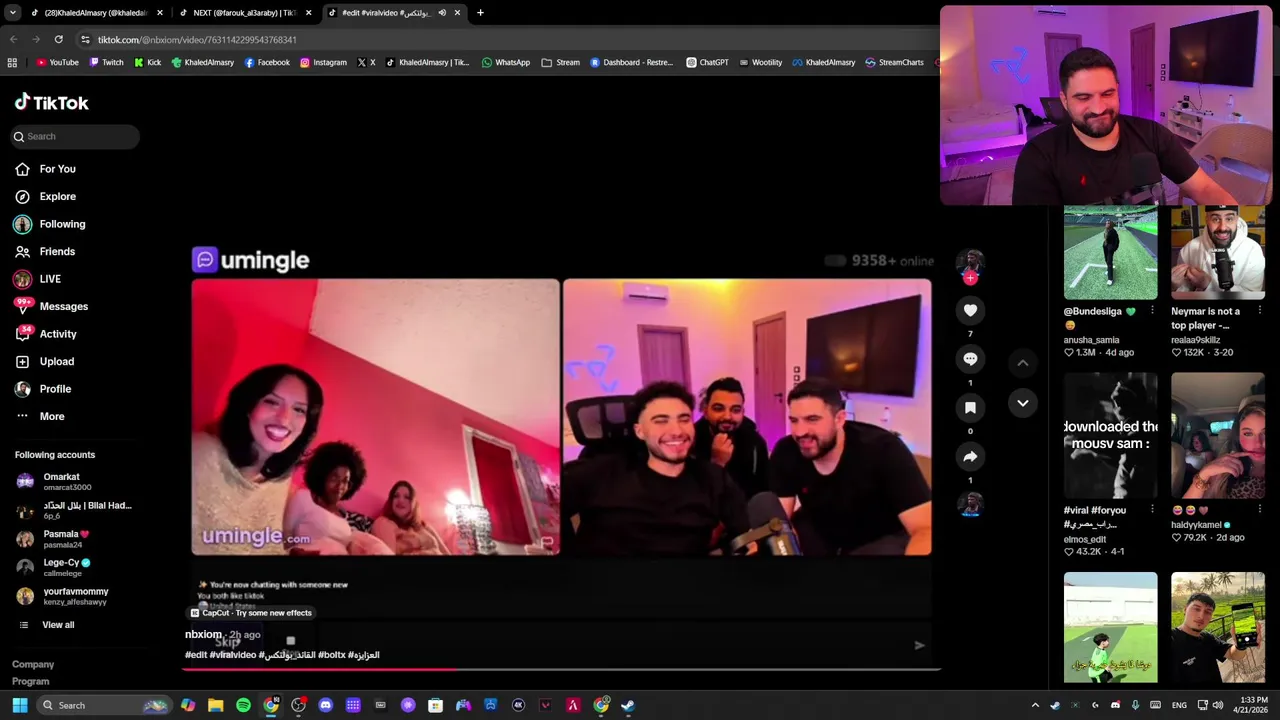Open elmos_edit creator link
The image size is (1280, 720).
click(x=1084, y=539)
